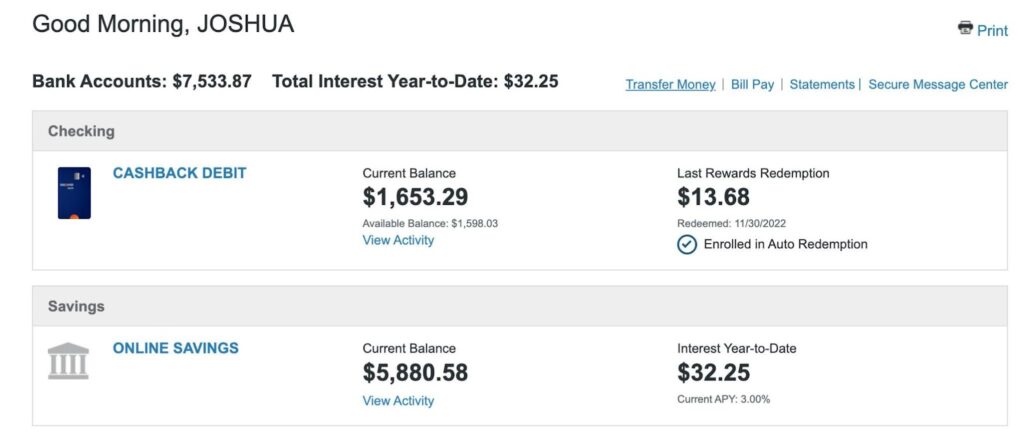This screenshot has height=448, width=1024.
Task: Open the Secure Message Center
Action: tap(938, 85)
